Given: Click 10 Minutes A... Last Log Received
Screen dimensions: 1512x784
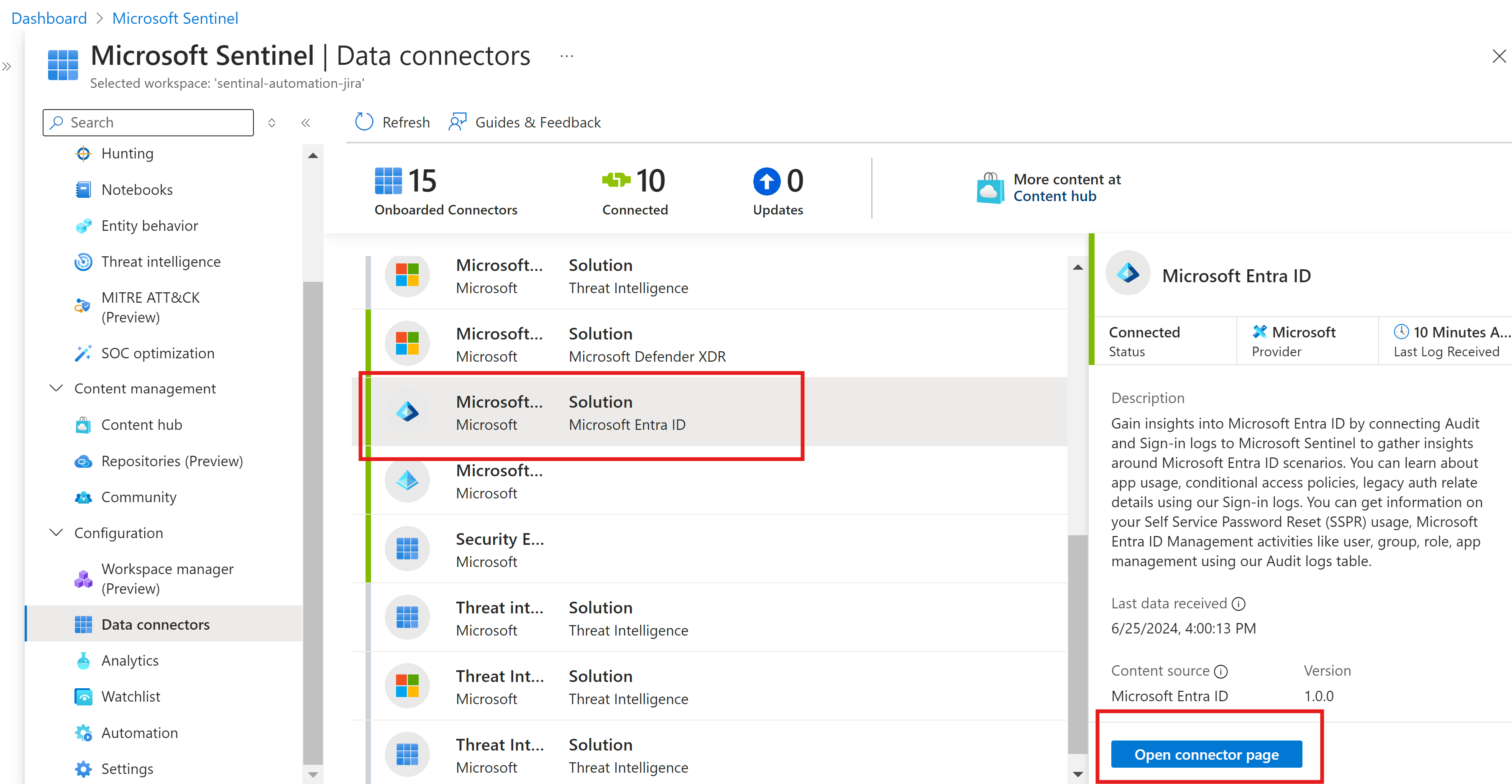Looking at the screenshot, I should [1446, 341].
